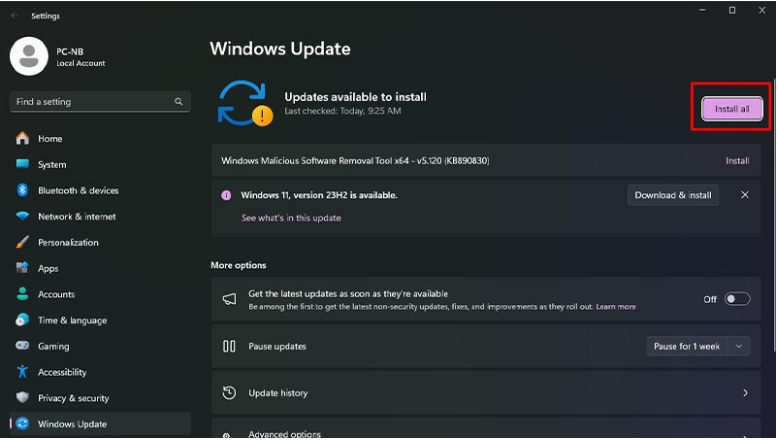Click the back arrow in Settings header
Viewport: 778px width, 440px height.
click(14, 16)
